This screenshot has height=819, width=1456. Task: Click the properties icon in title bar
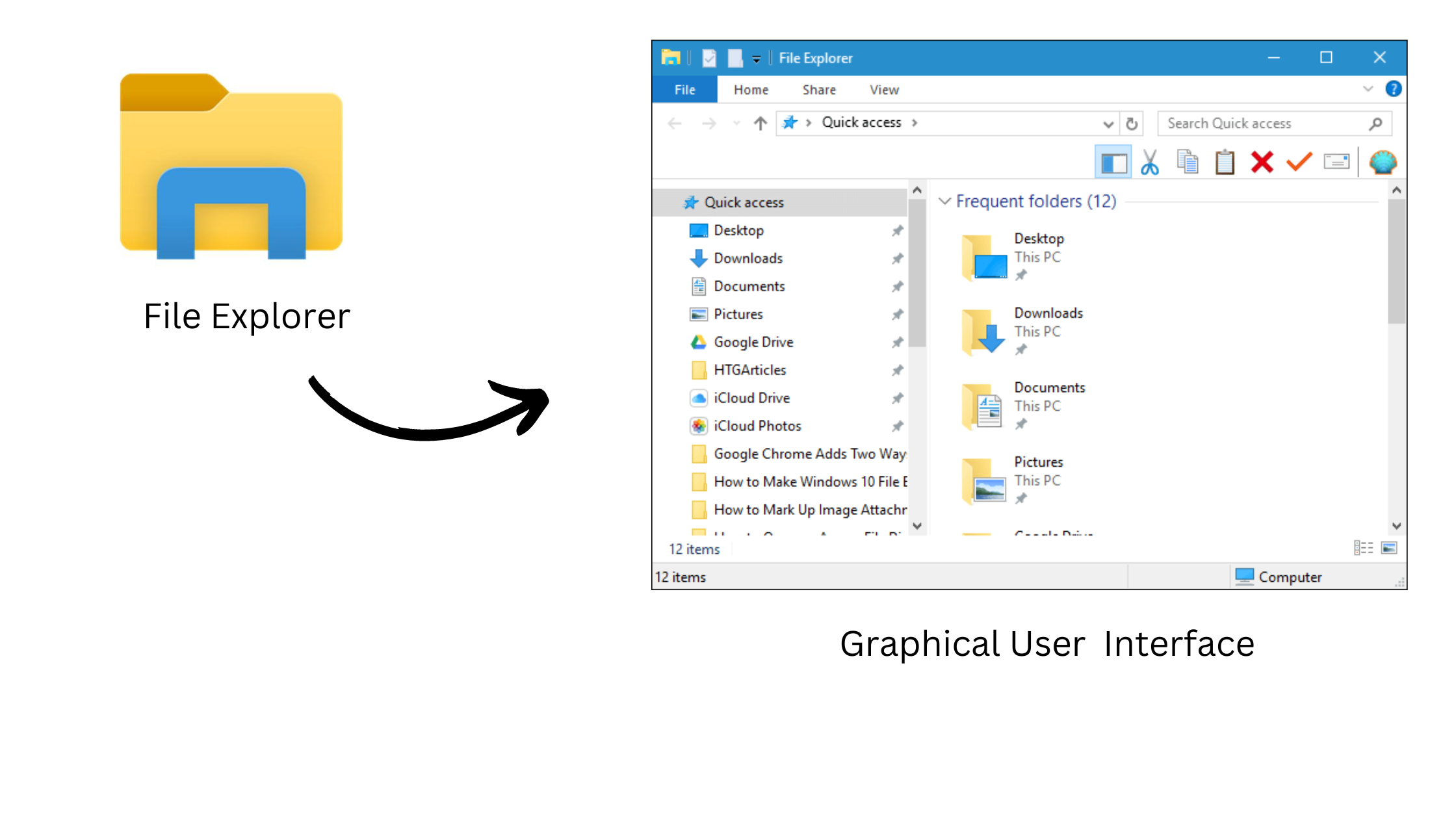click(x=709, y=58)
